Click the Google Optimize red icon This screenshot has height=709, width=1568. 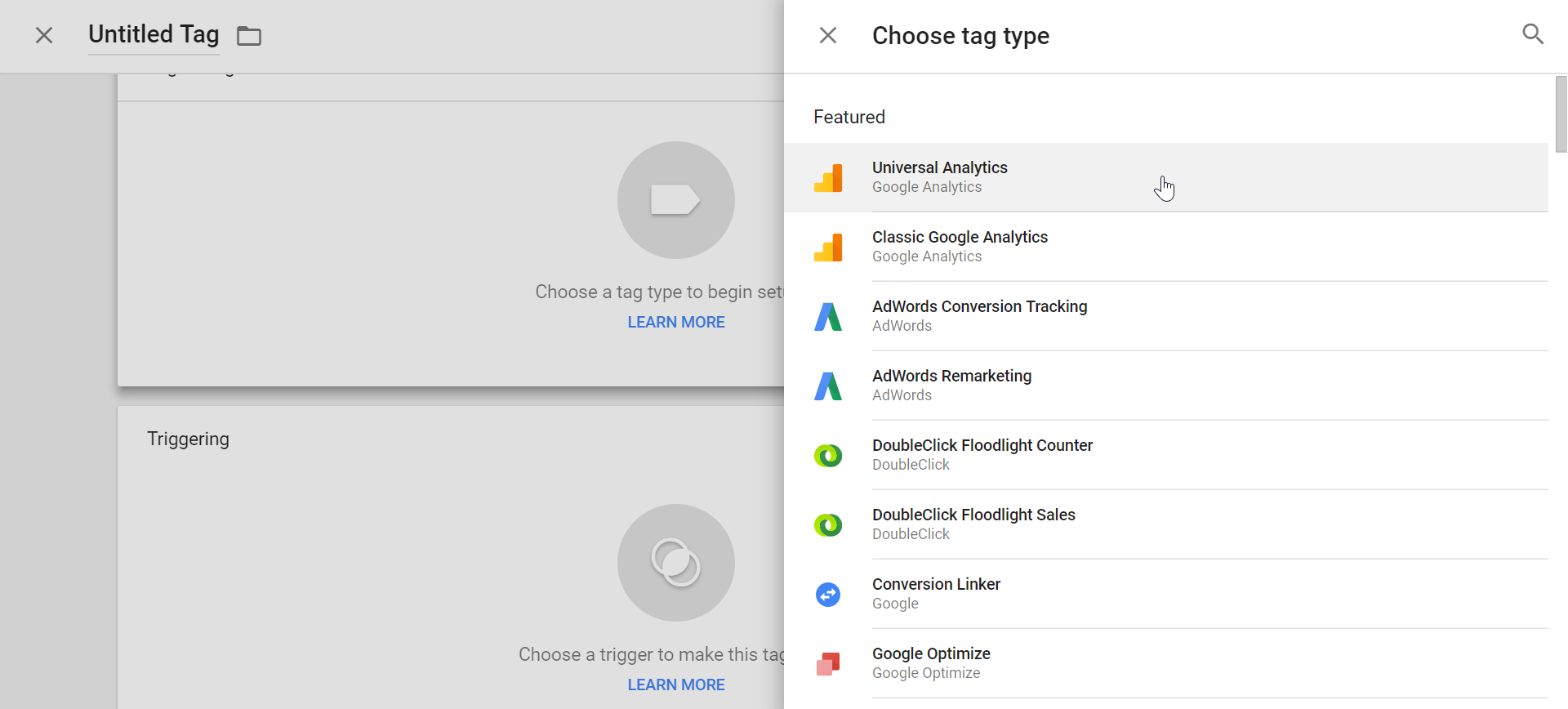[x=828, y=664]
